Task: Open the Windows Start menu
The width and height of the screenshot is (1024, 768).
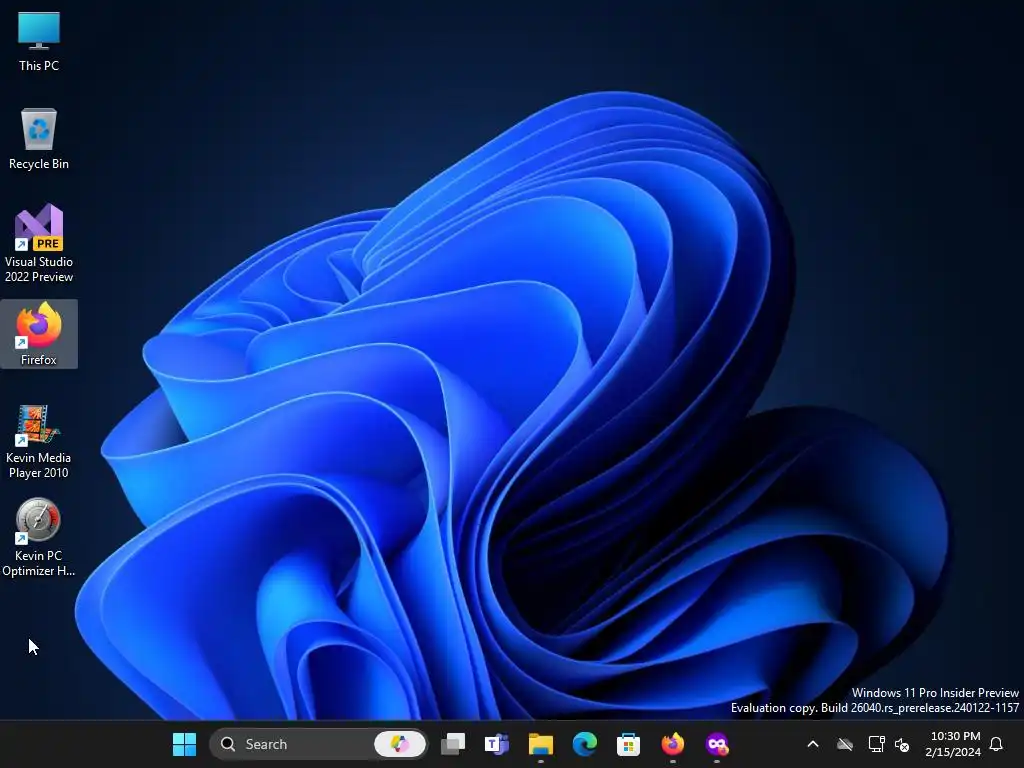Action: click(184, 744)
